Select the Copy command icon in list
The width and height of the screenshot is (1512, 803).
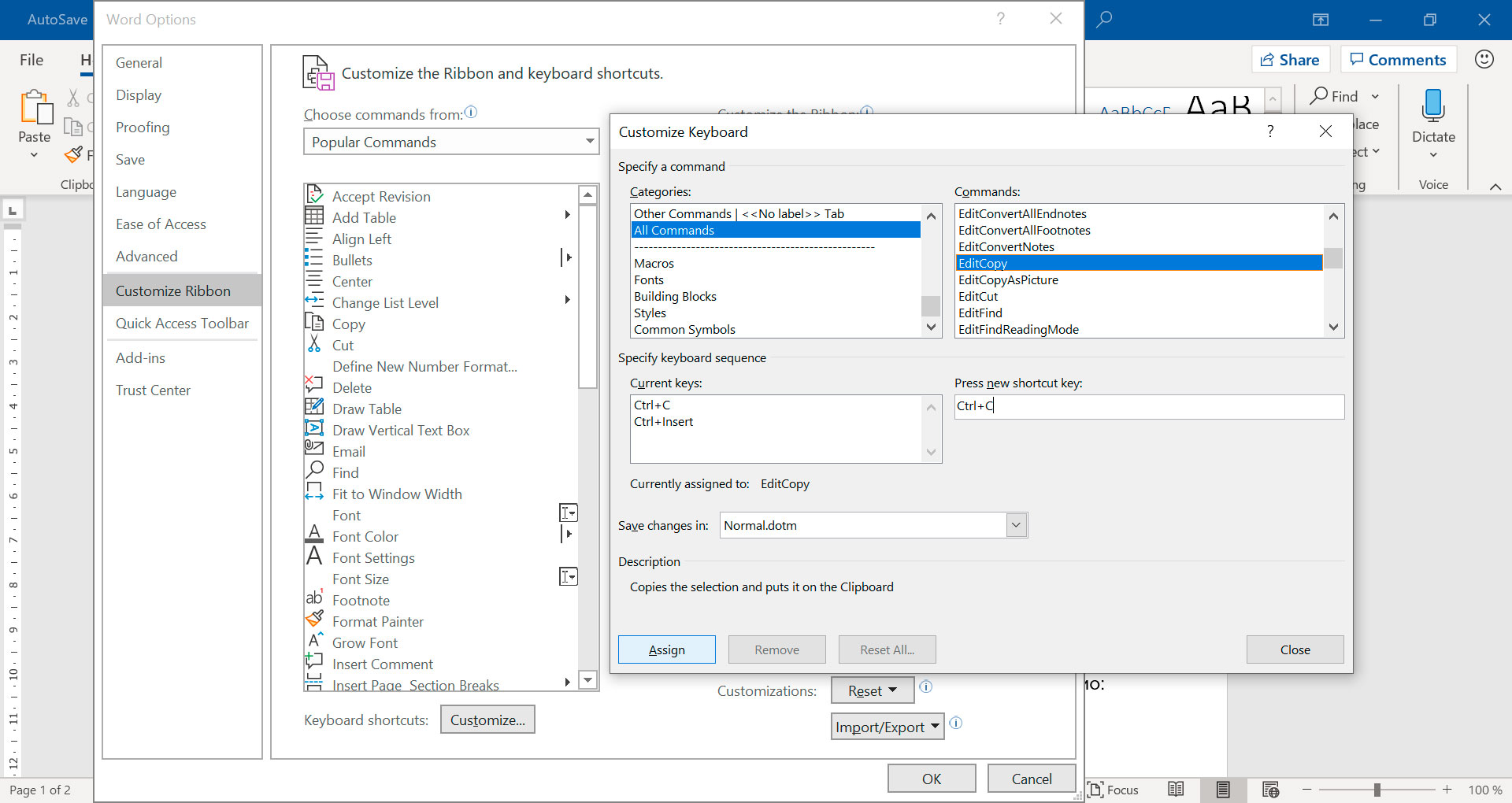click(x=314, y=323)
